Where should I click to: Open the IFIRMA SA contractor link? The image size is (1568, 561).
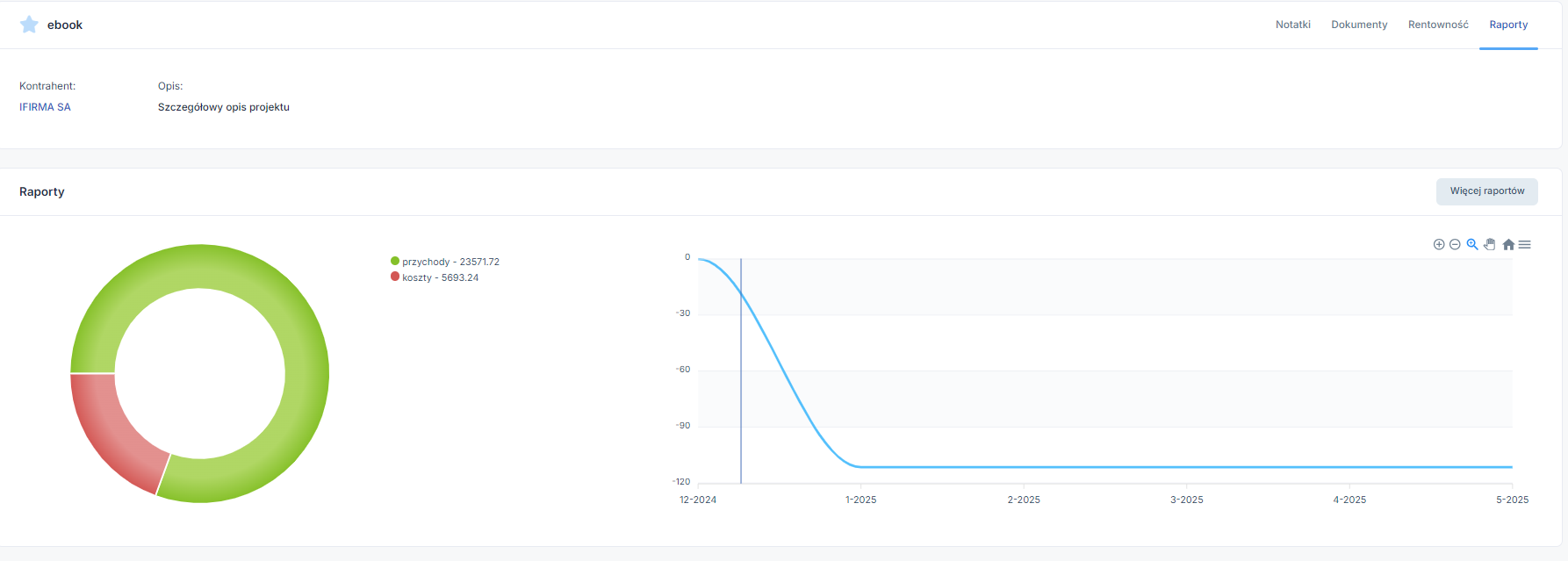[x=45, y=107]
